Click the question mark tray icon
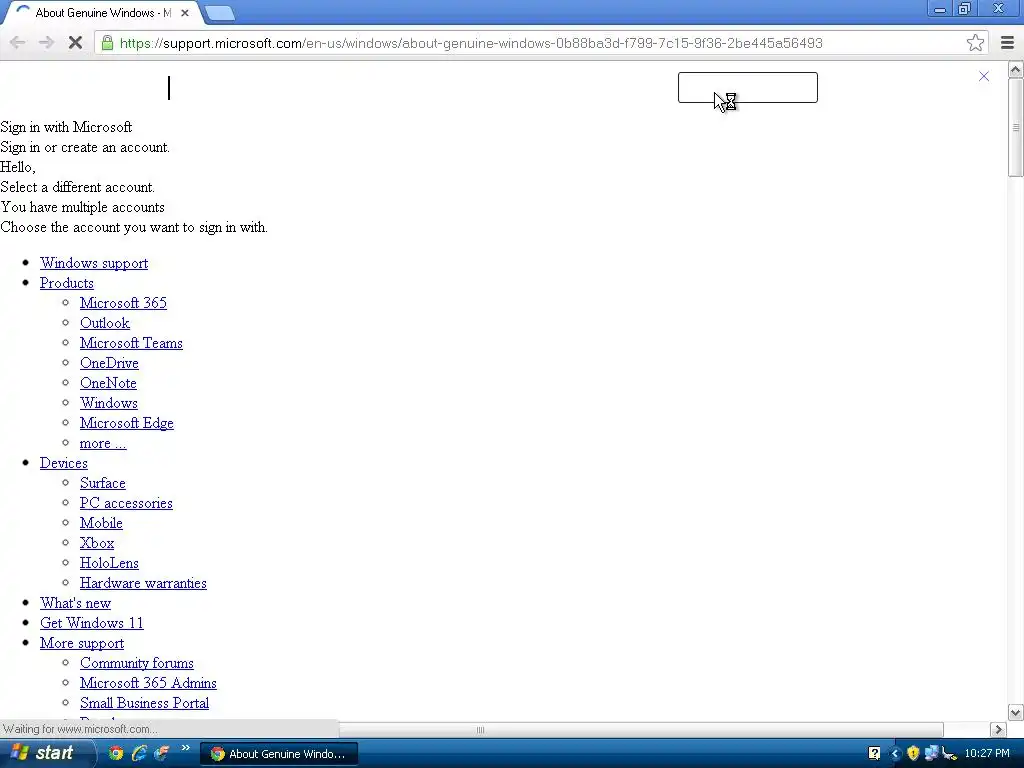 pyautogui.click(x=874, y=754)
